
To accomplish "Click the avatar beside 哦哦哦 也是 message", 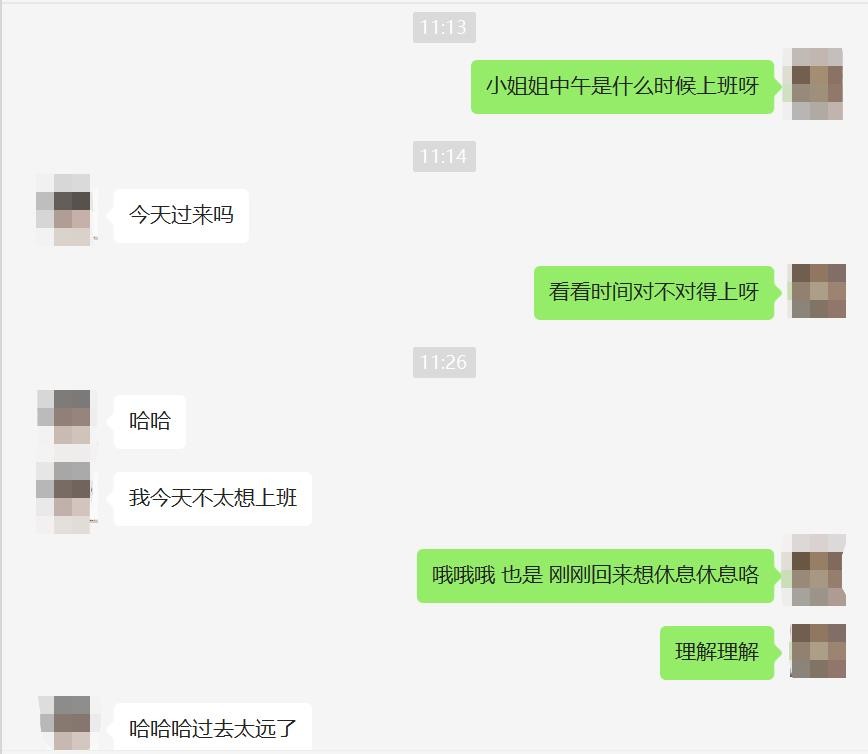I will pos(819,570).
